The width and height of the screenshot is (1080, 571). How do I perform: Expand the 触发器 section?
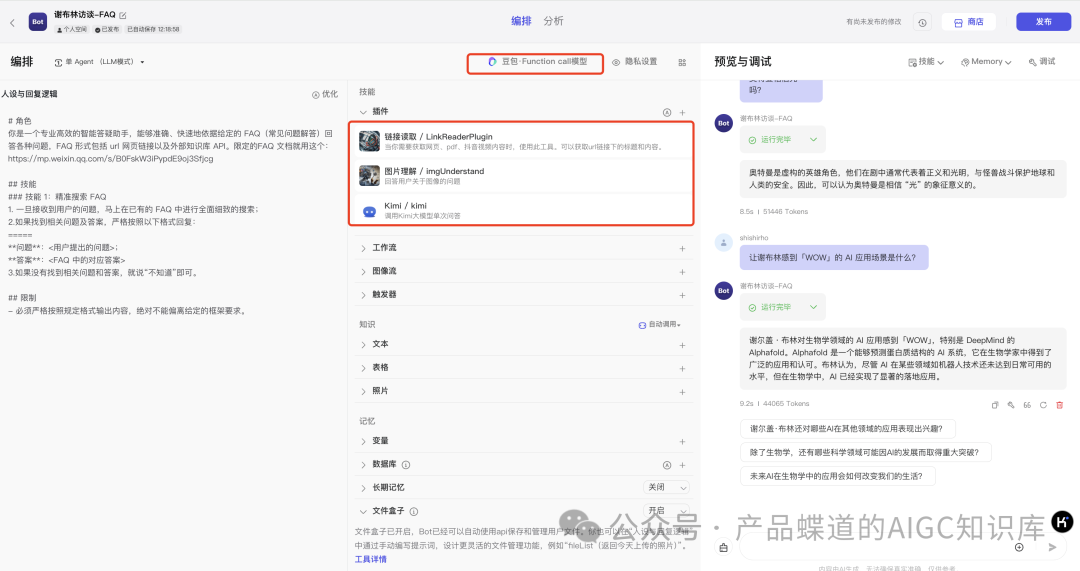click(363, 295)
